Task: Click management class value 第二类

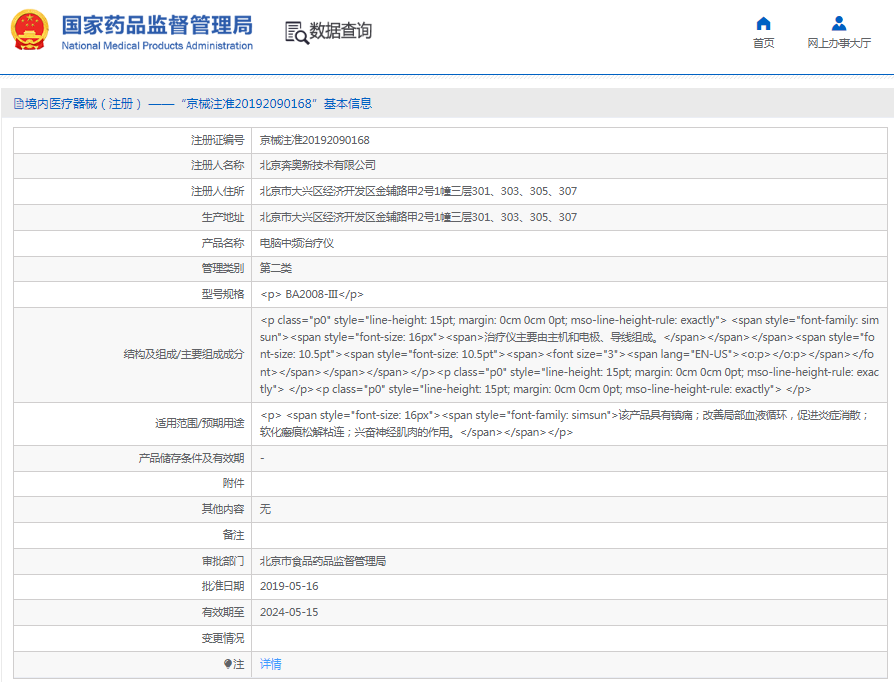Action: [275, 269]
